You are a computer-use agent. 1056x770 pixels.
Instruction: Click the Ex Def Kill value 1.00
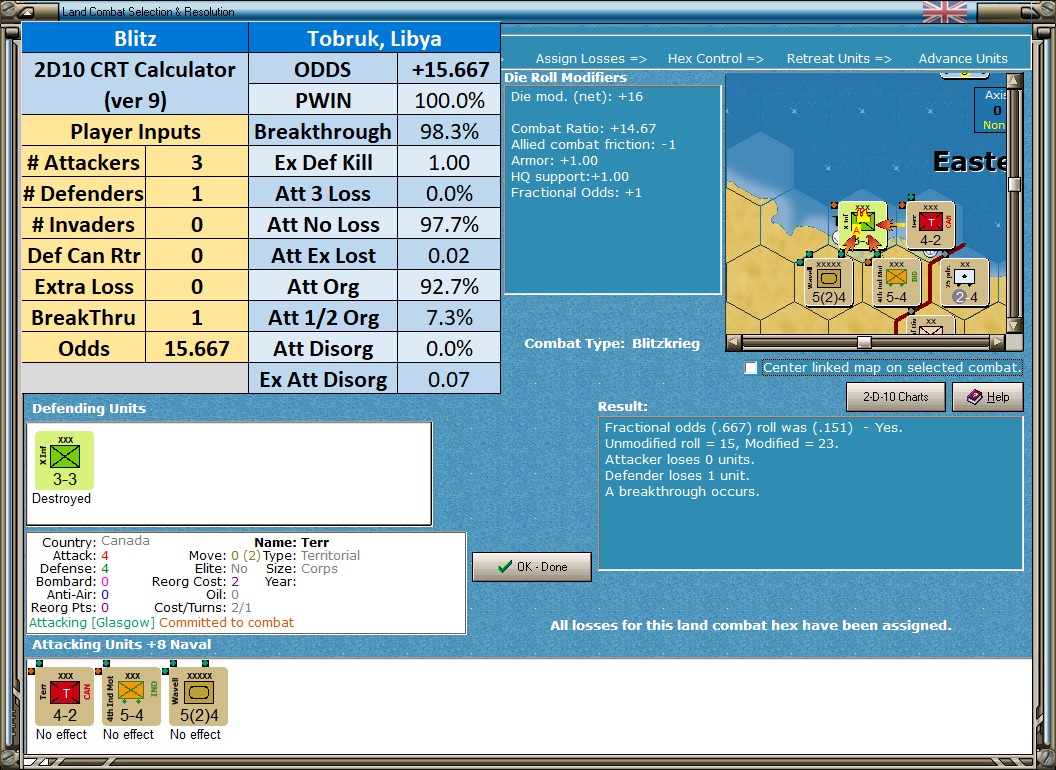[449, 162]
